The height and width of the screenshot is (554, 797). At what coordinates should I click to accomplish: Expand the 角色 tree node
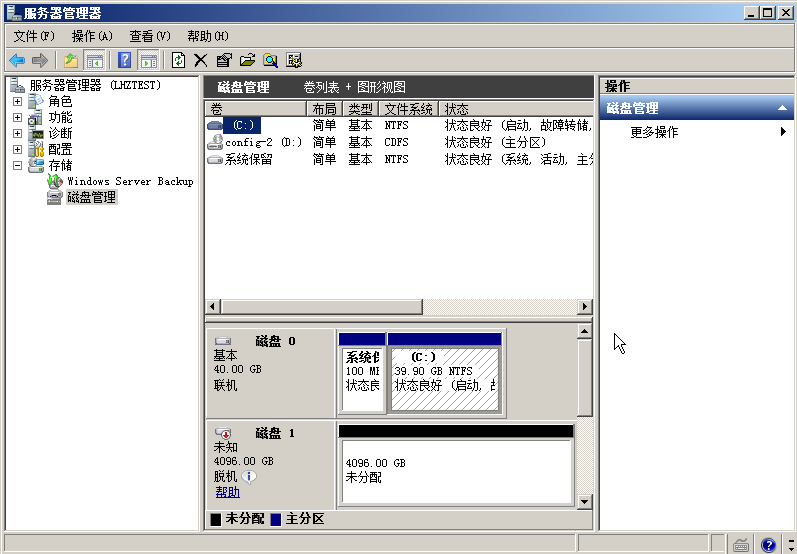pyautogui.click(x=18, y=102)
